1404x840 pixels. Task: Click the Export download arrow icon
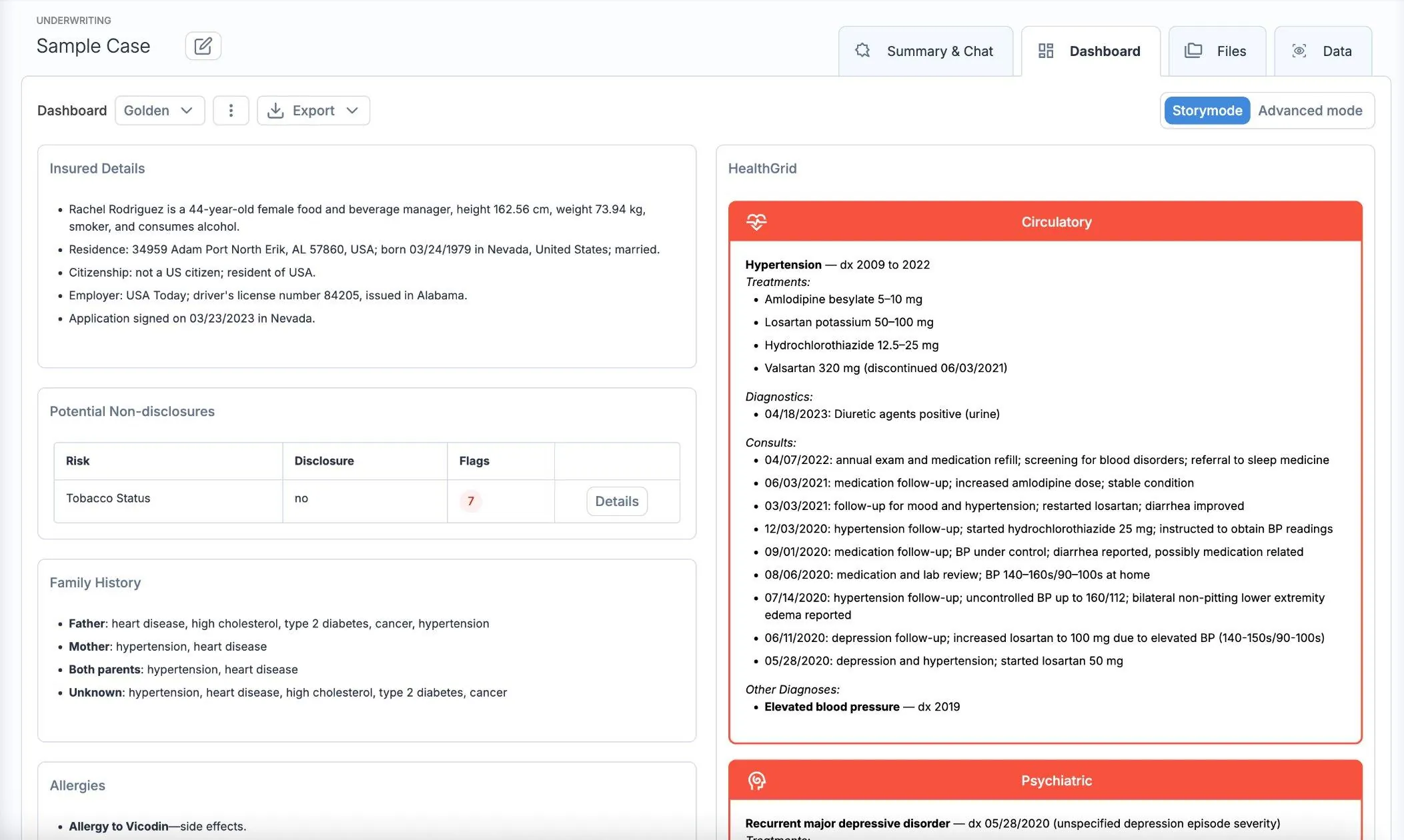[275, 111]
